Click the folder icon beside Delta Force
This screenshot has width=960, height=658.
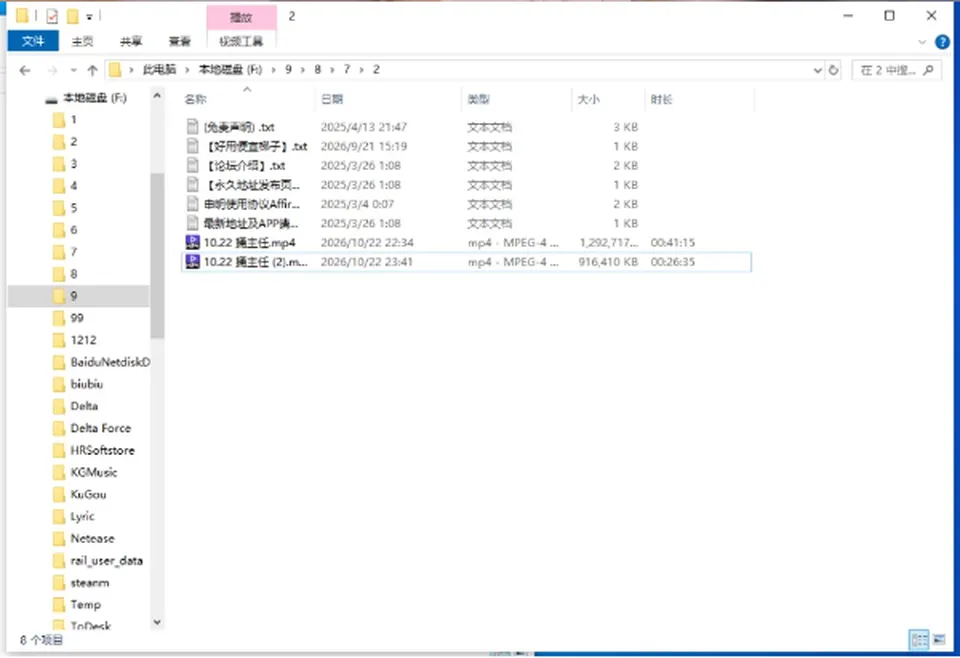click(x=59, y=428)
